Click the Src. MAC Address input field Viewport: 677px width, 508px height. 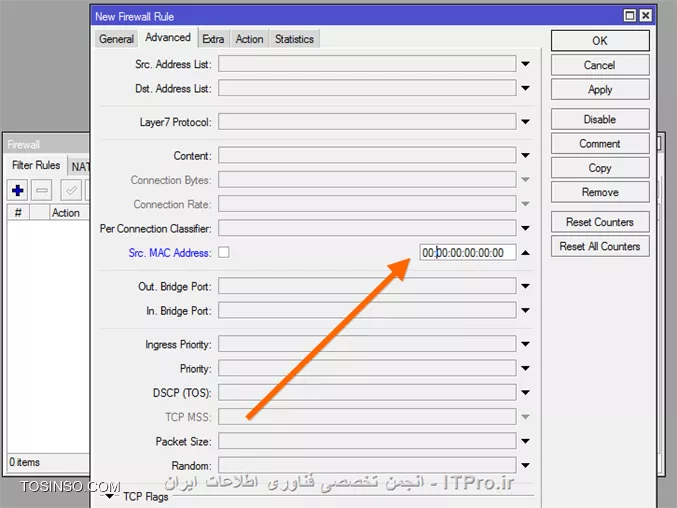point(468,252)
